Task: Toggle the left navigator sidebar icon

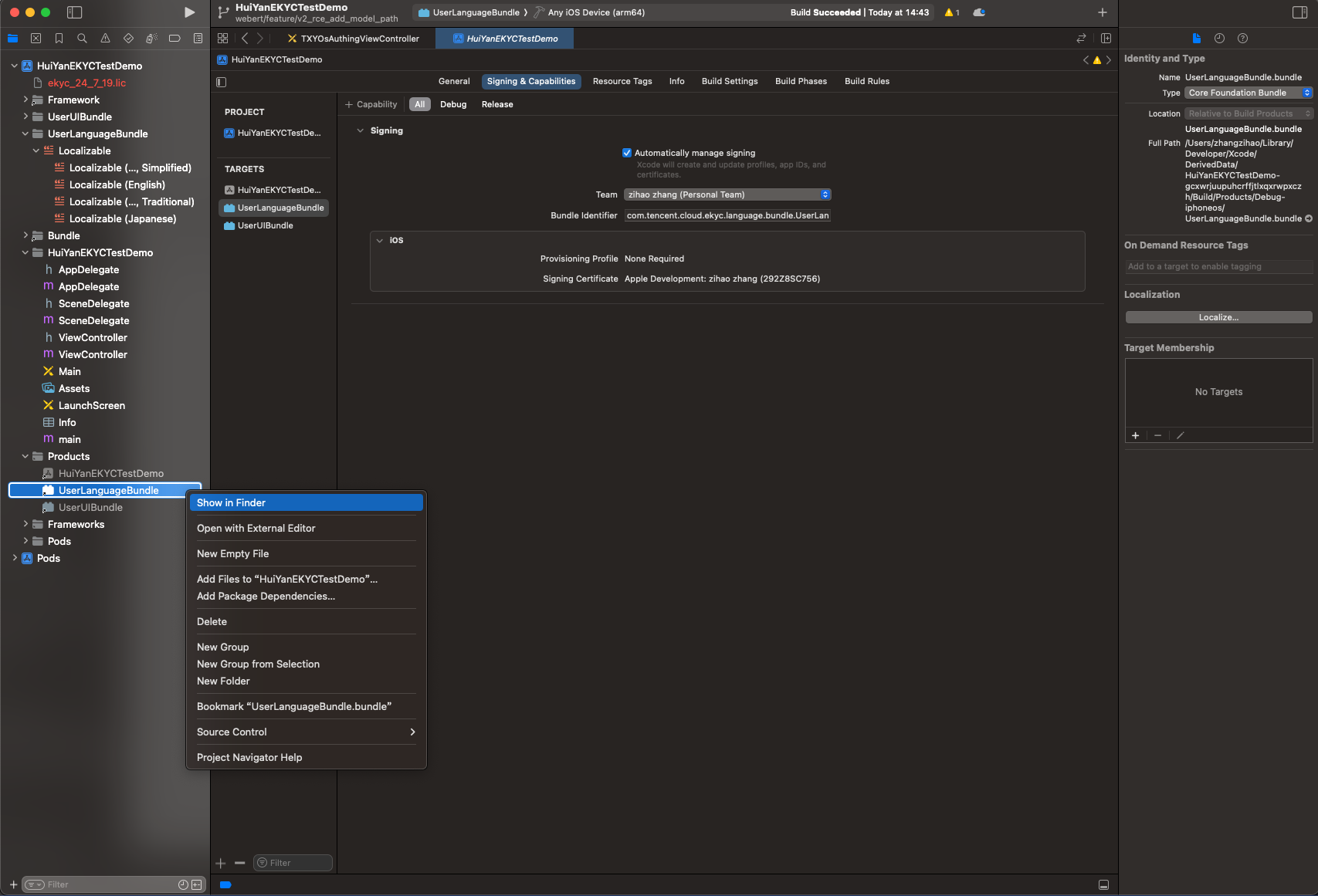Action: 74,12
